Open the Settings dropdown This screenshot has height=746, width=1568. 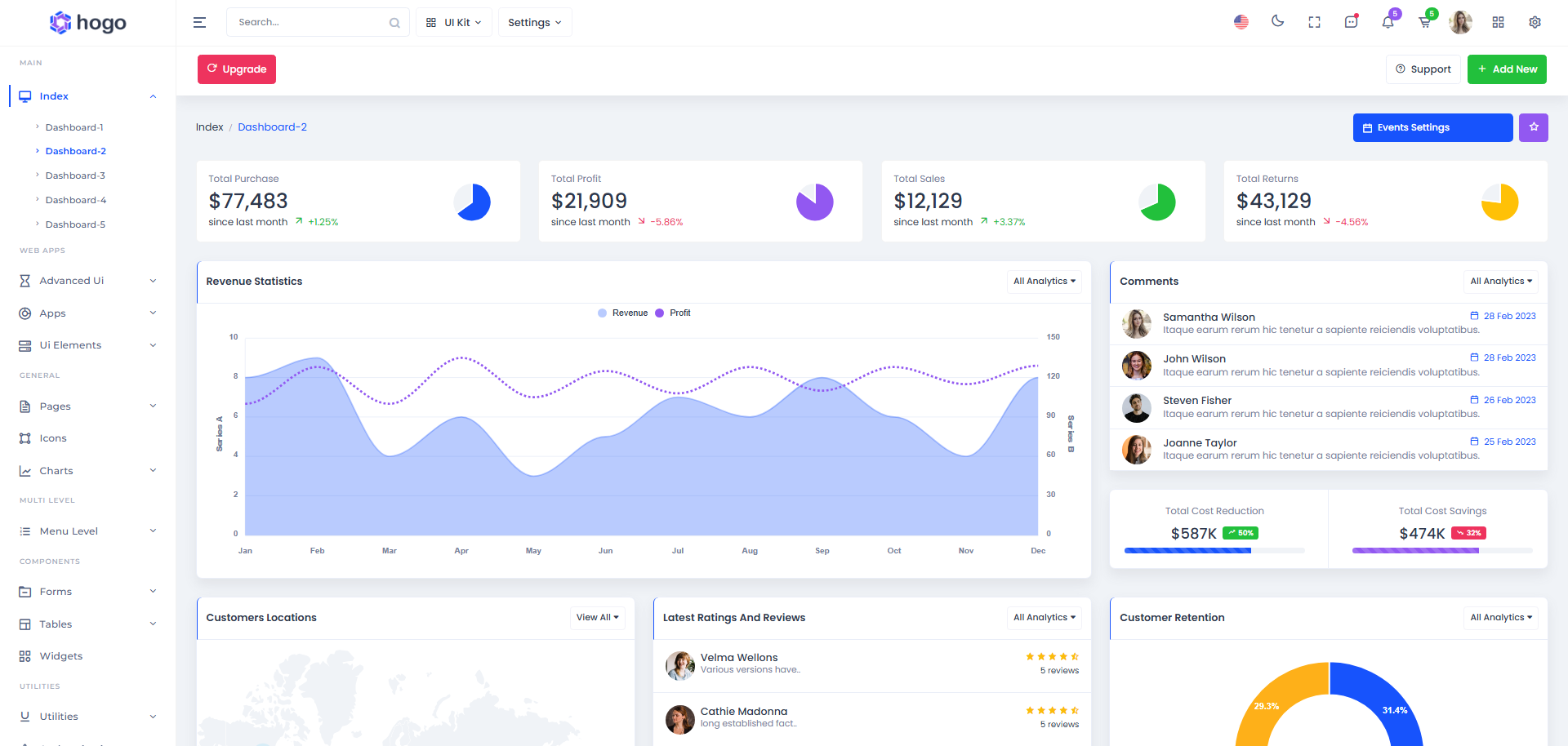tap(535, 23)
